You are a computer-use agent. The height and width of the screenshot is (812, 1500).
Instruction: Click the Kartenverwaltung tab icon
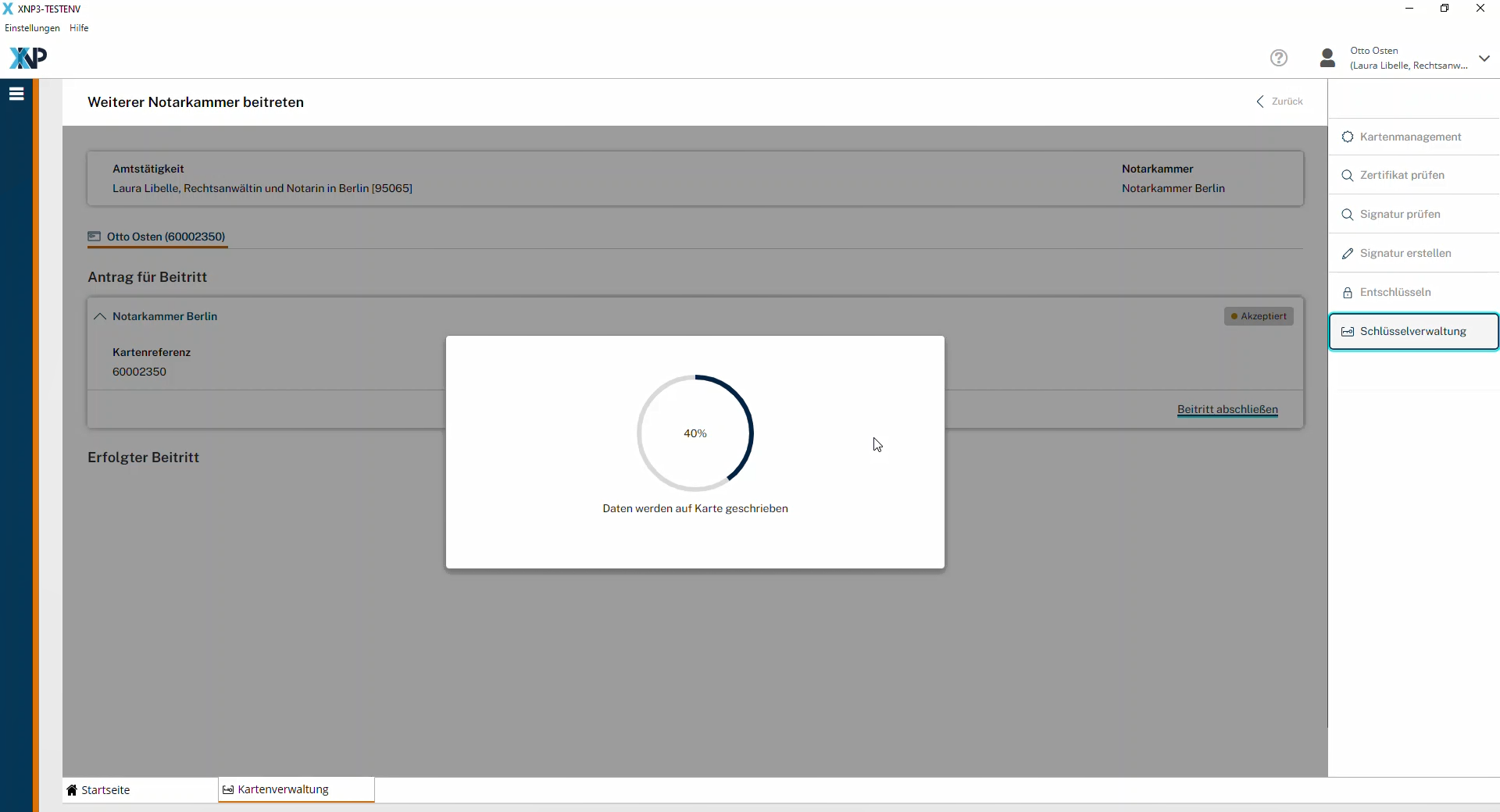click(x=228, y=789)
